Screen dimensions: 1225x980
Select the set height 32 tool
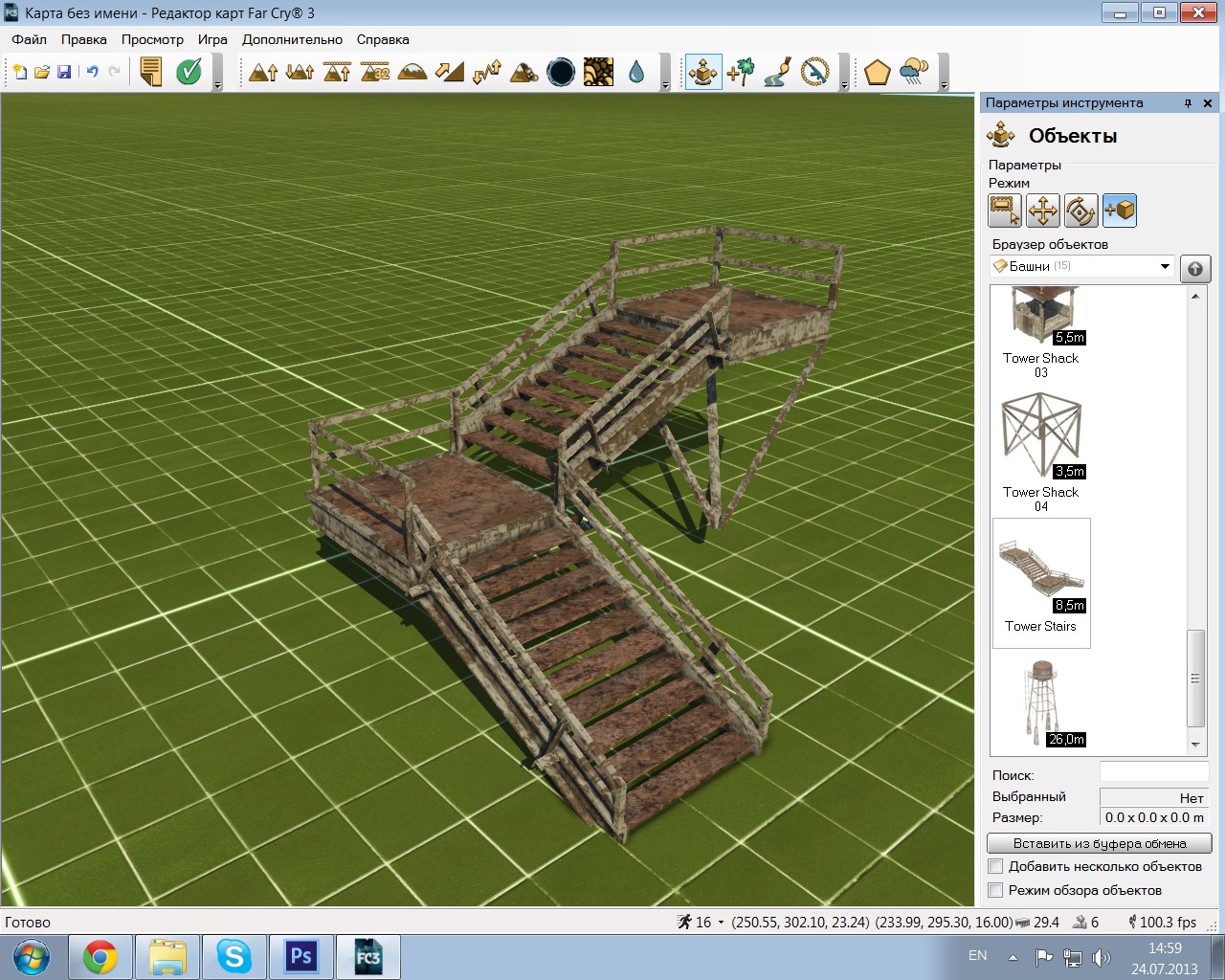pos(374,72)
